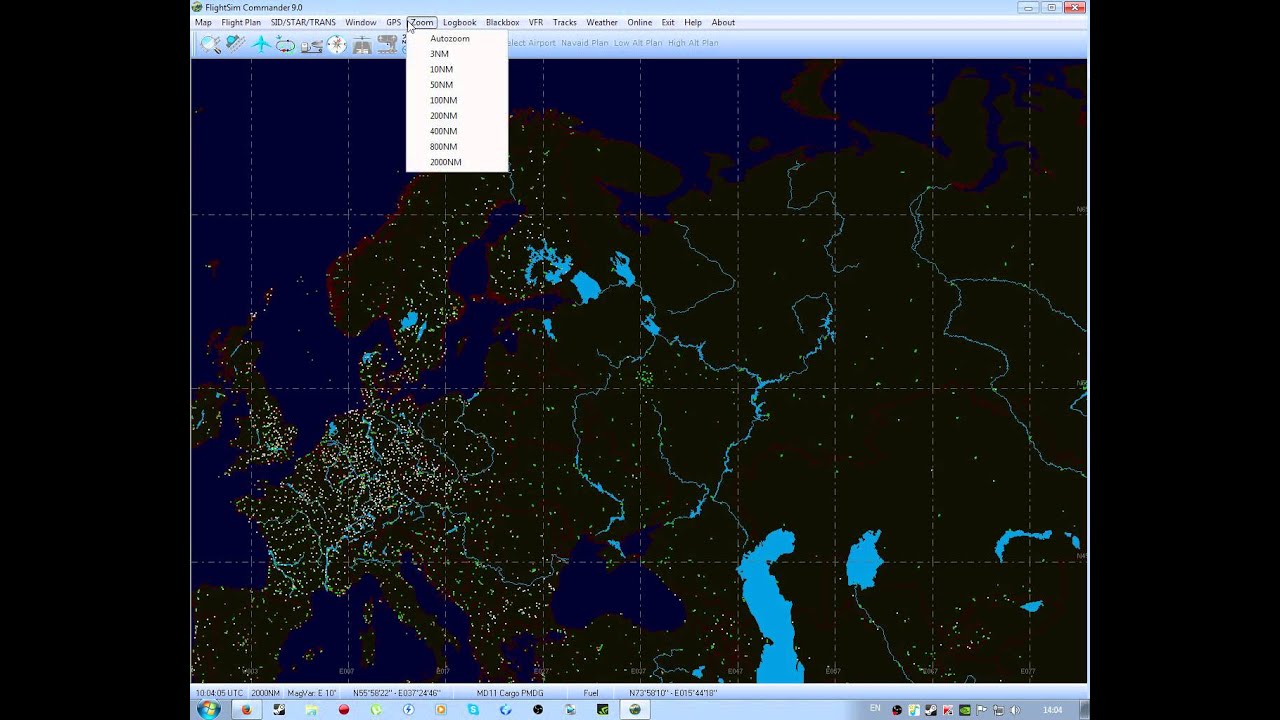Click the 2000NM zoom status field
1280x720 pixels.
pos(265,693)
